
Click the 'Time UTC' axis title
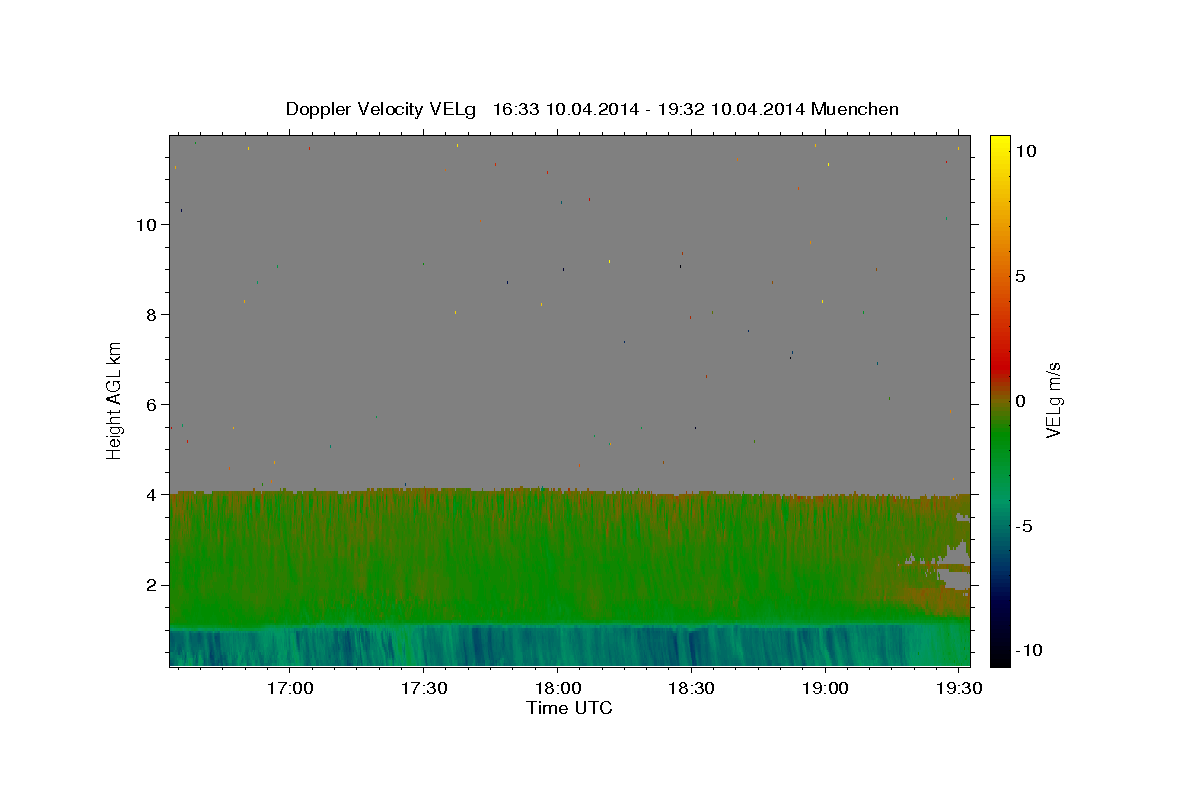point(569,708)
